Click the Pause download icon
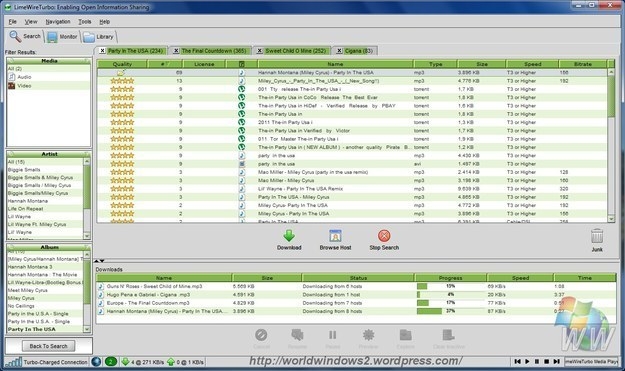Screen dimensions: 625x371 (x=333, y=335)
